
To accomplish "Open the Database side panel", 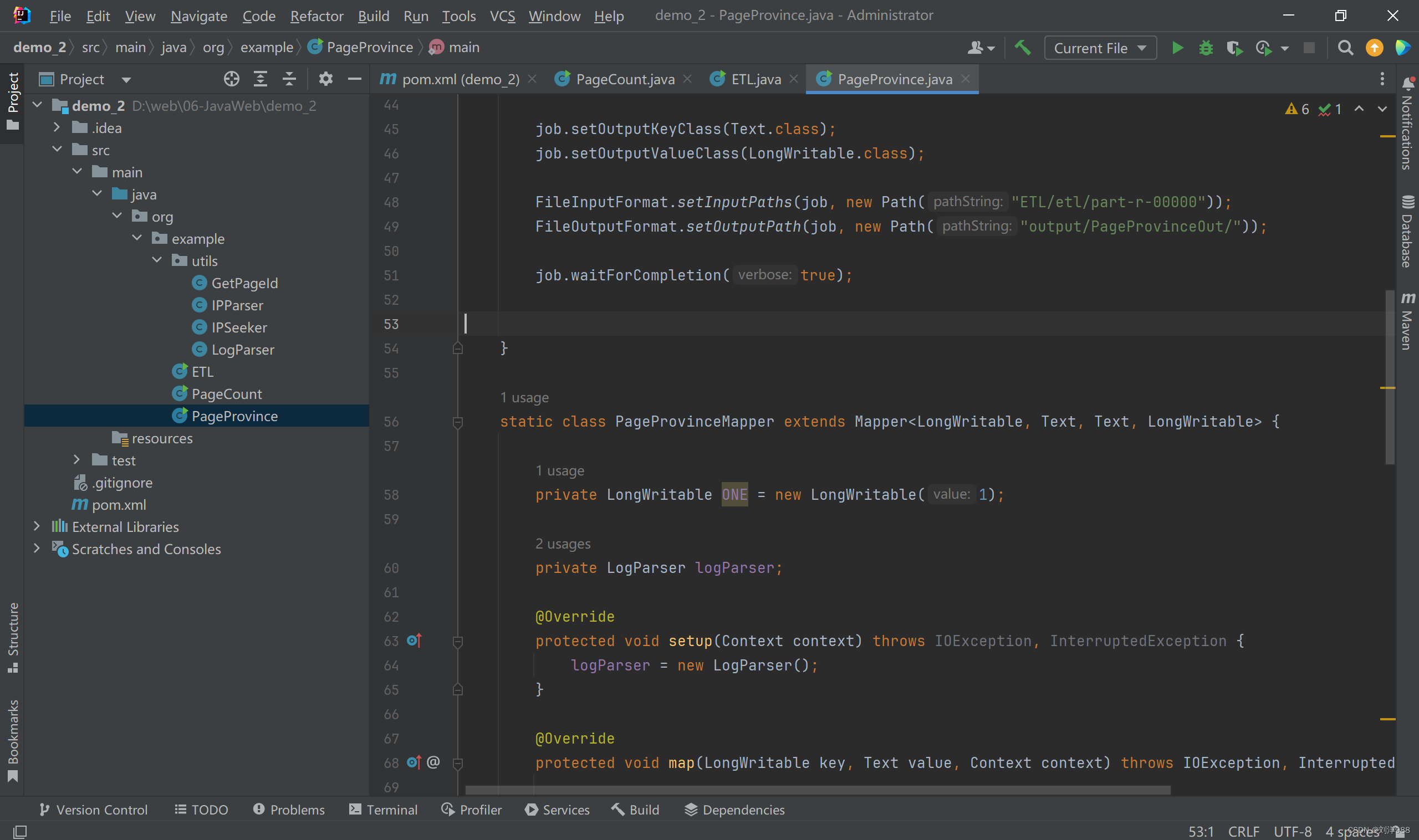I will click(1408, 231).
